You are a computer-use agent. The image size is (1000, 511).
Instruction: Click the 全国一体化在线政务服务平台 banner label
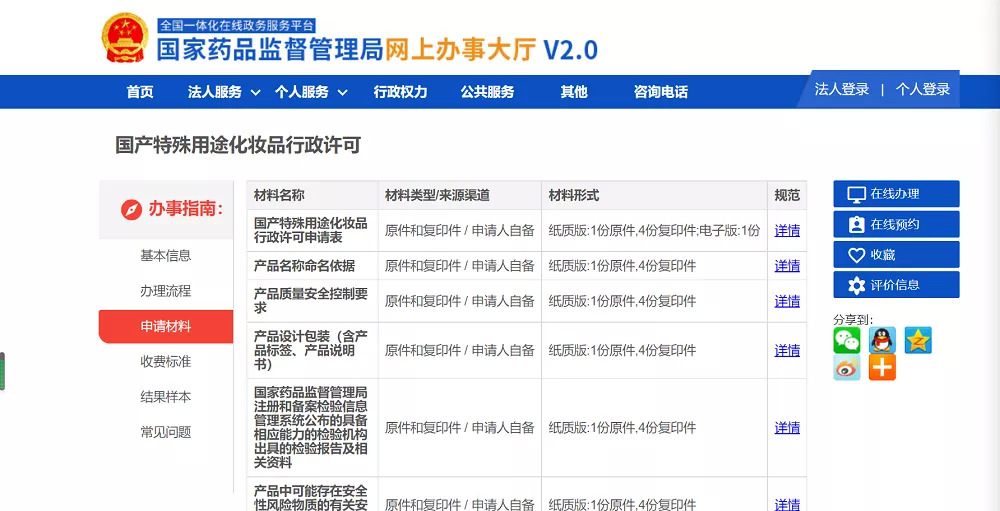(x=237, y=26)
